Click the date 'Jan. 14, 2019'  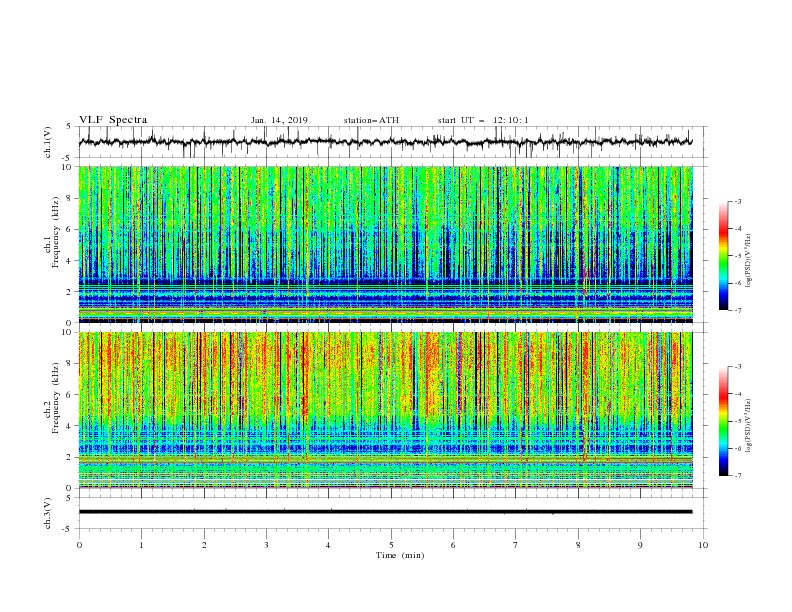pyautogui.click(x=279, y=120)
